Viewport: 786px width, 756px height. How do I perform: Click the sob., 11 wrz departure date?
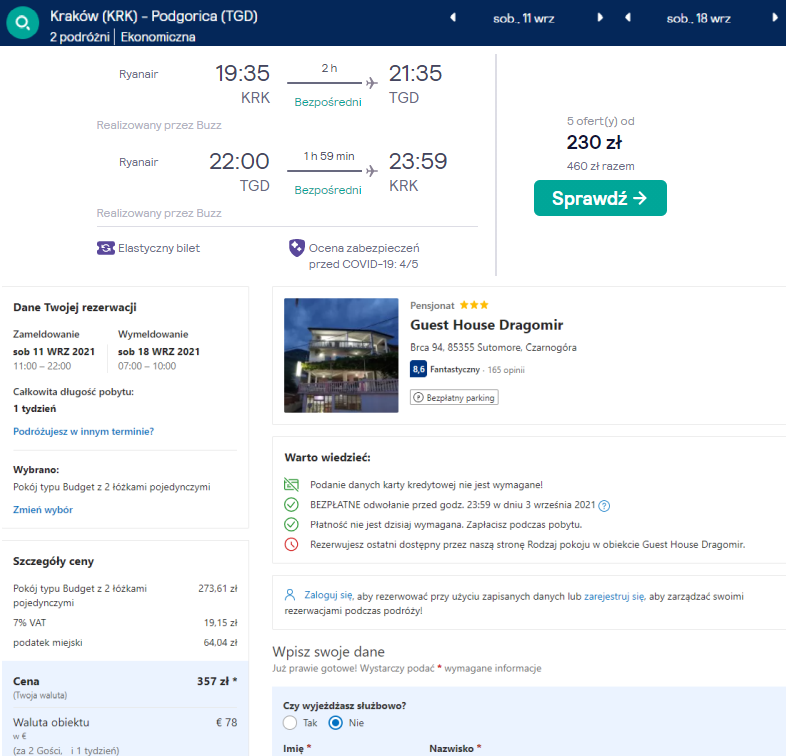click(524, 19)
